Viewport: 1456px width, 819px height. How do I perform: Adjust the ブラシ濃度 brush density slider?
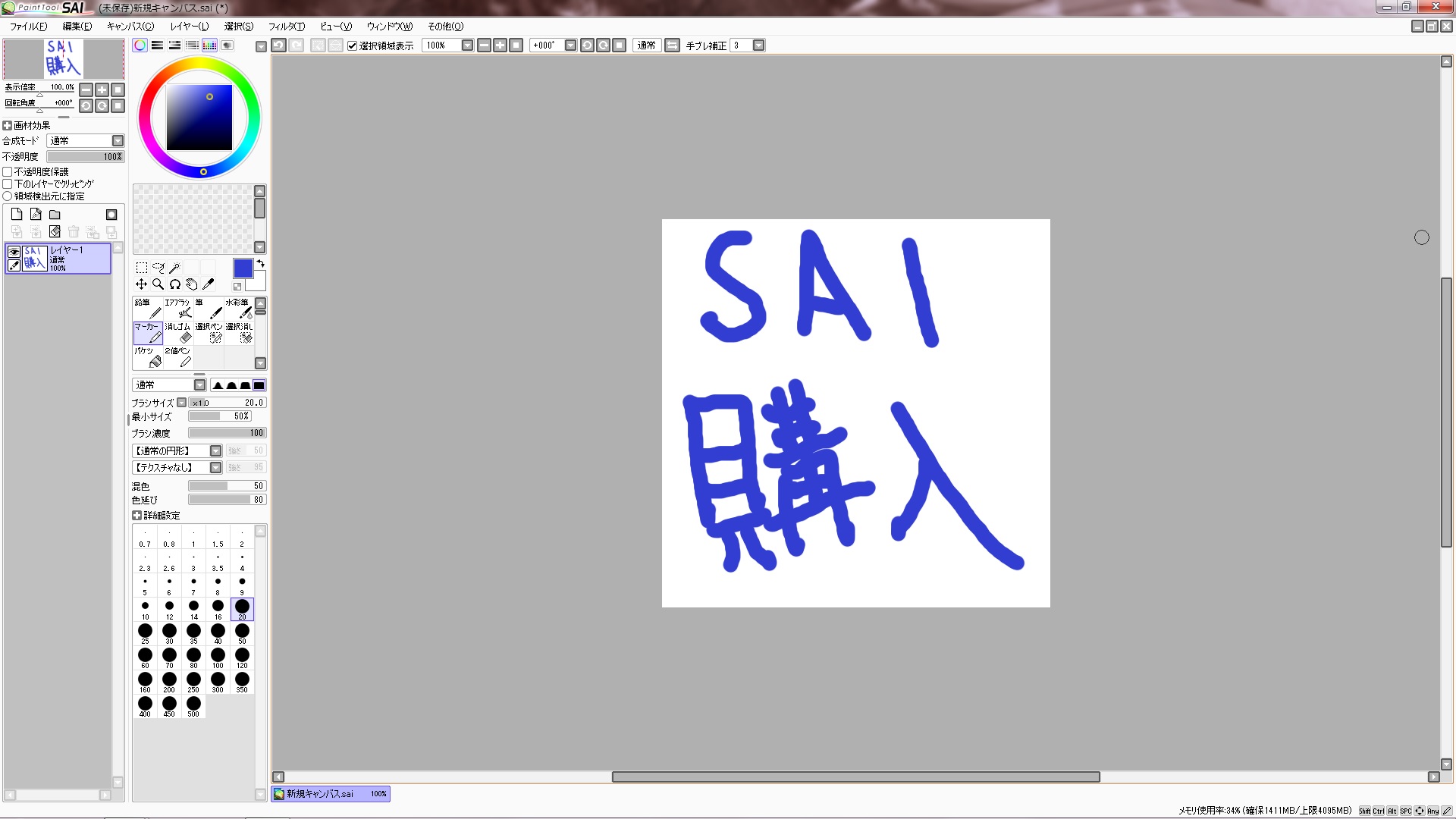[227, 433]
